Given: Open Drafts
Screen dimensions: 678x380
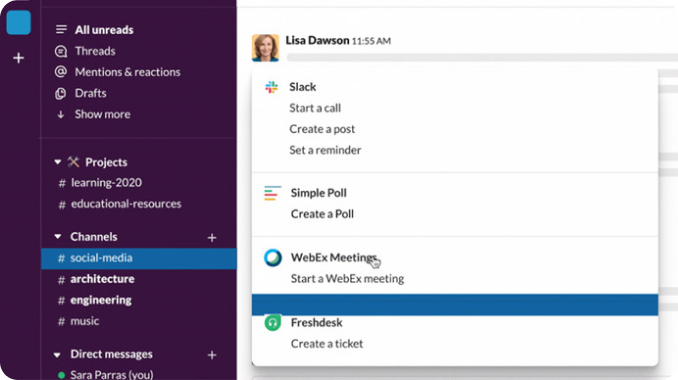Looking at the screenshot, I should click(x=90, y=93).
